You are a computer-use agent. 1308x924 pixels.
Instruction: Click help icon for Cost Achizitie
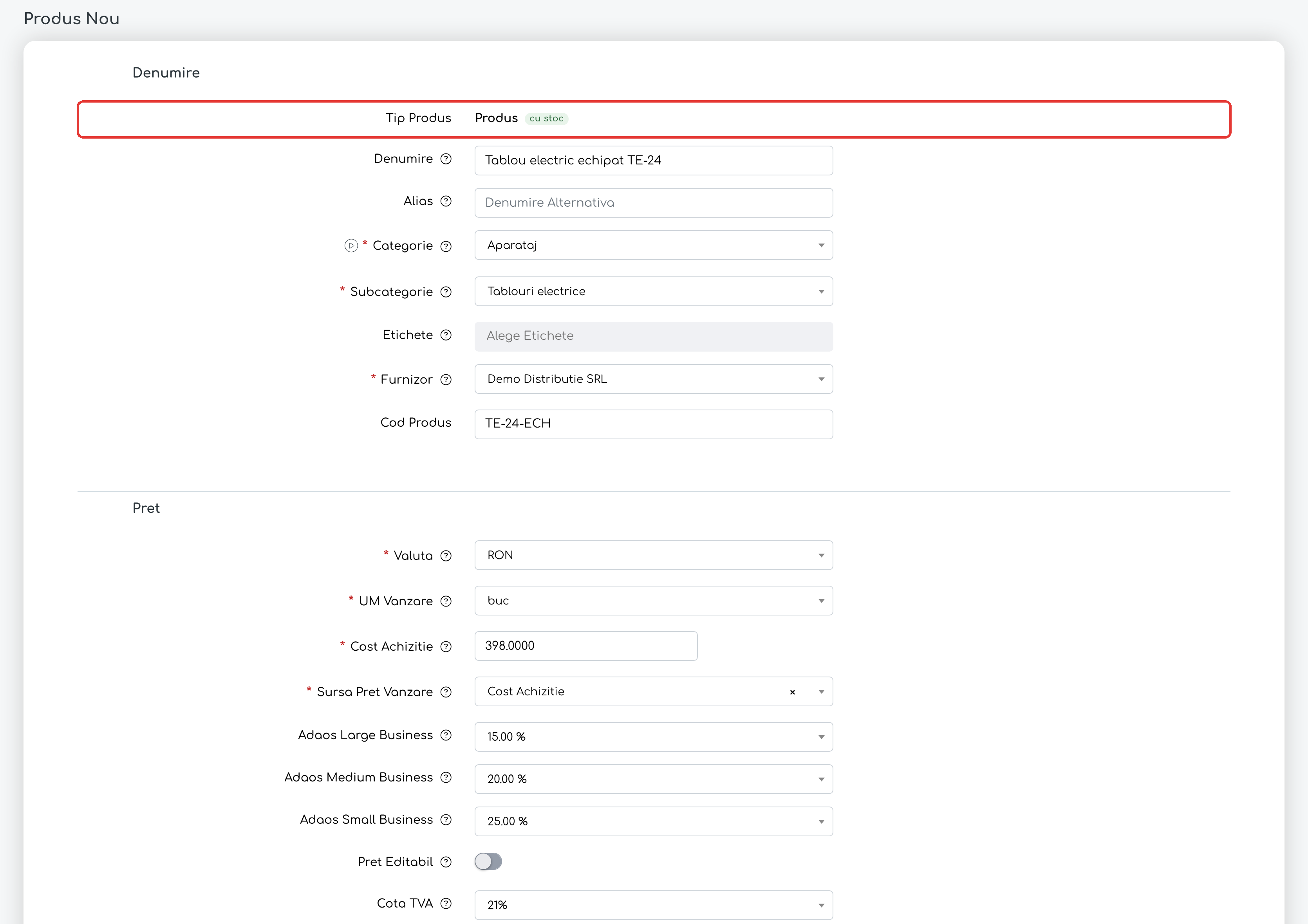pos(446,646)
